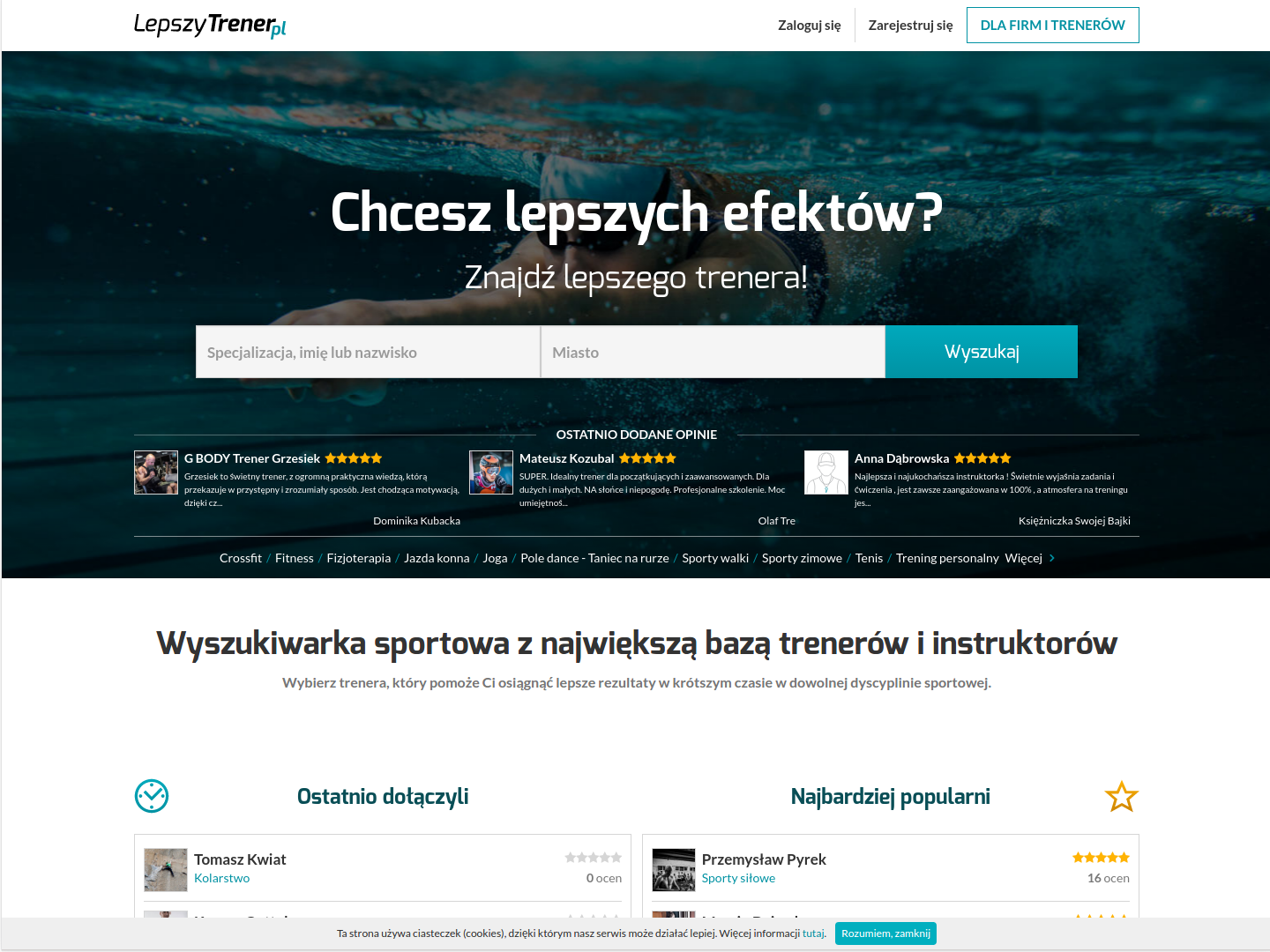Open the Mateusz Kozubal review thumbnail

[x=491, y=472]
